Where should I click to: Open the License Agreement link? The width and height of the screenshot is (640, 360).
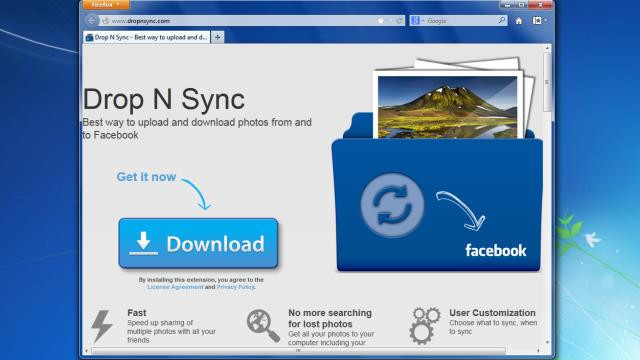pyautogui.click(x=175, y=287)
